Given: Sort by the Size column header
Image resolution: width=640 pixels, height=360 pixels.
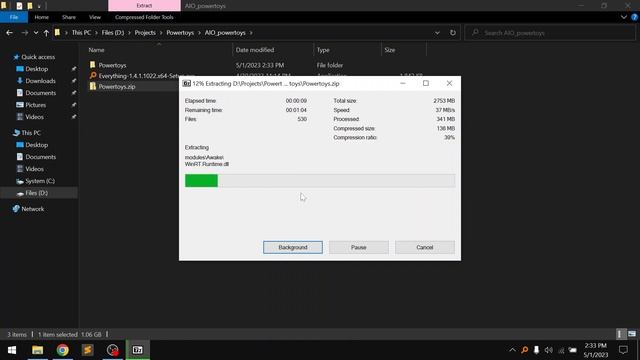Looking at the screenshot, I should coord(390,50).
